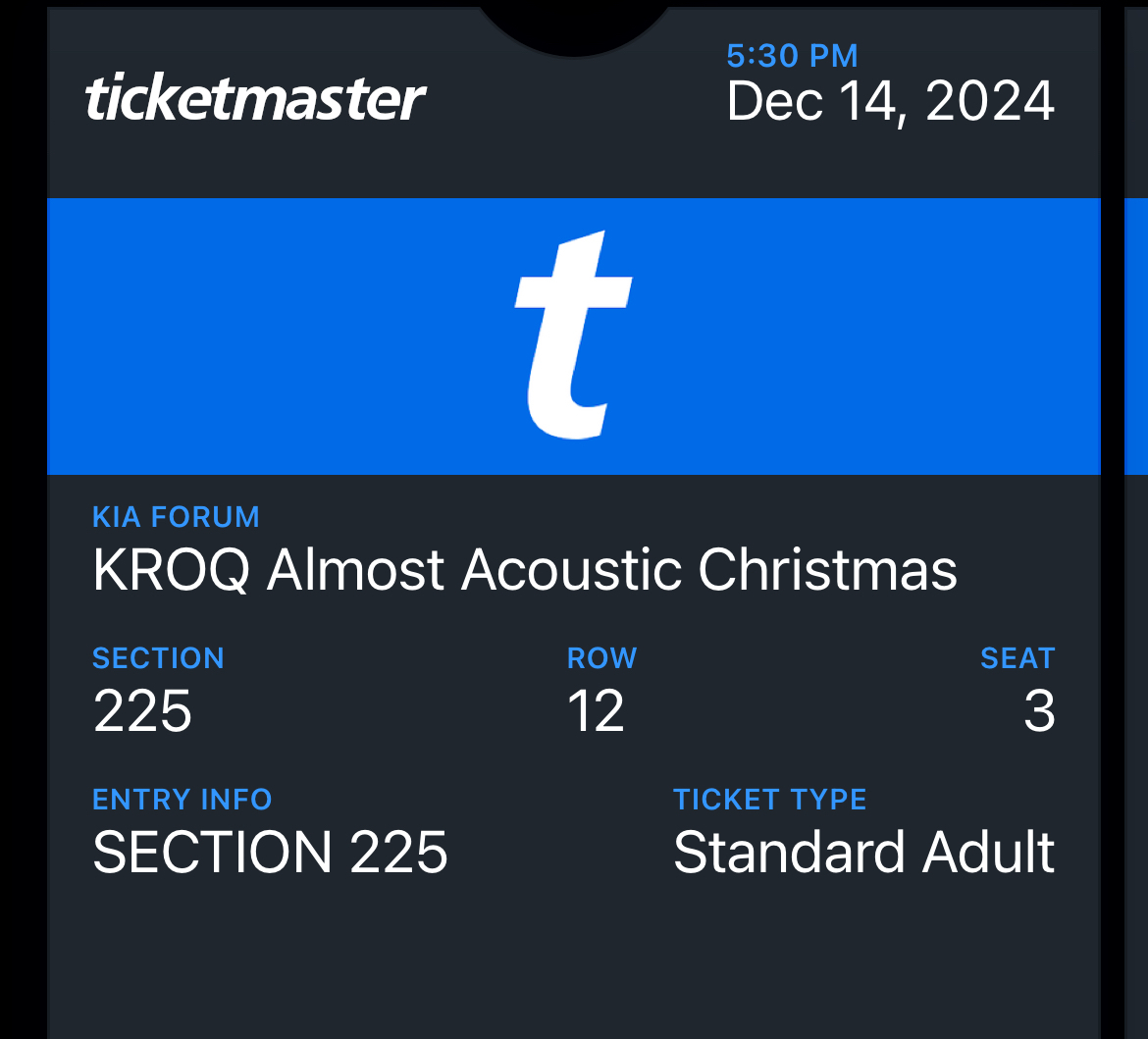Click the ticketmaster wordmark logo
Image resolution: width=1148 pixels, height=1039 pixels.
(255, 98)
